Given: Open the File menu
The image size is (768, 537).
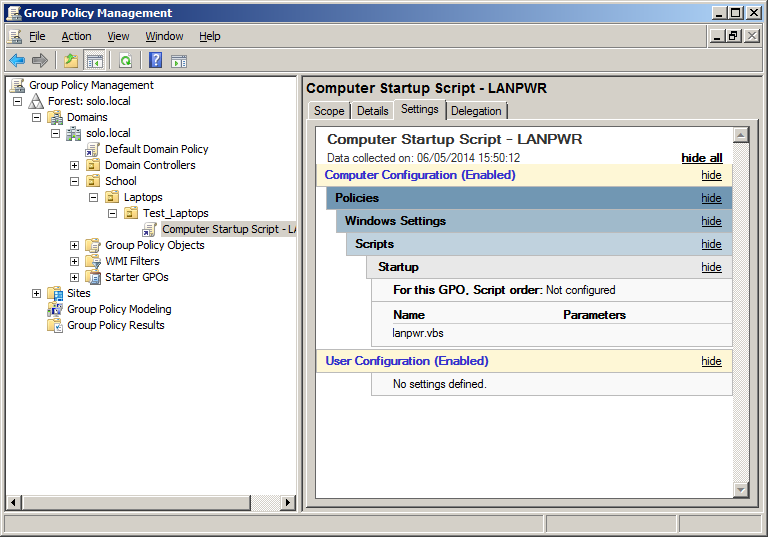Looking at the screenshot, I should (37, 36).
